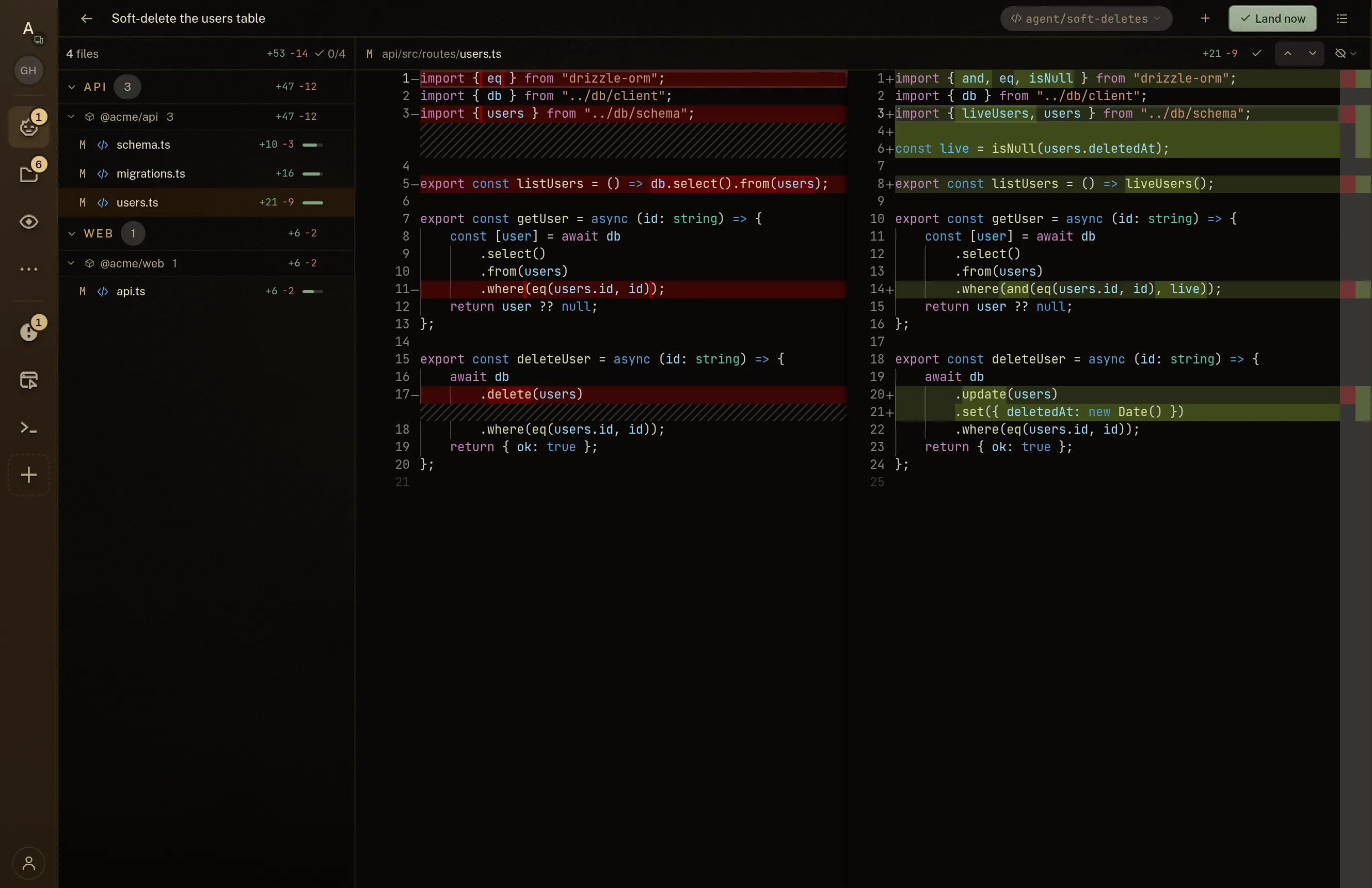Collapse the WEB group chevron
1372x888 pixels.
point(71,233)
